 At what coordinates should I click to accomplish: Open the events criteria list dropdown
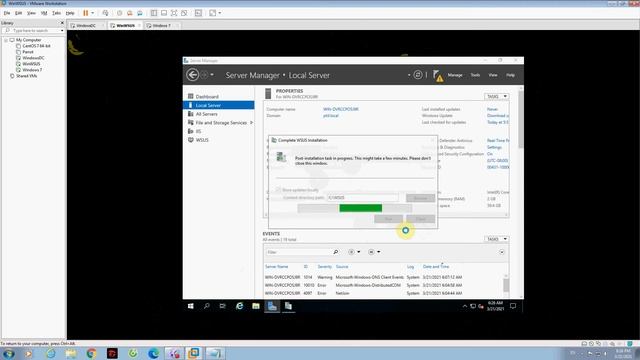pyautogui.click(x=354, y=252)
